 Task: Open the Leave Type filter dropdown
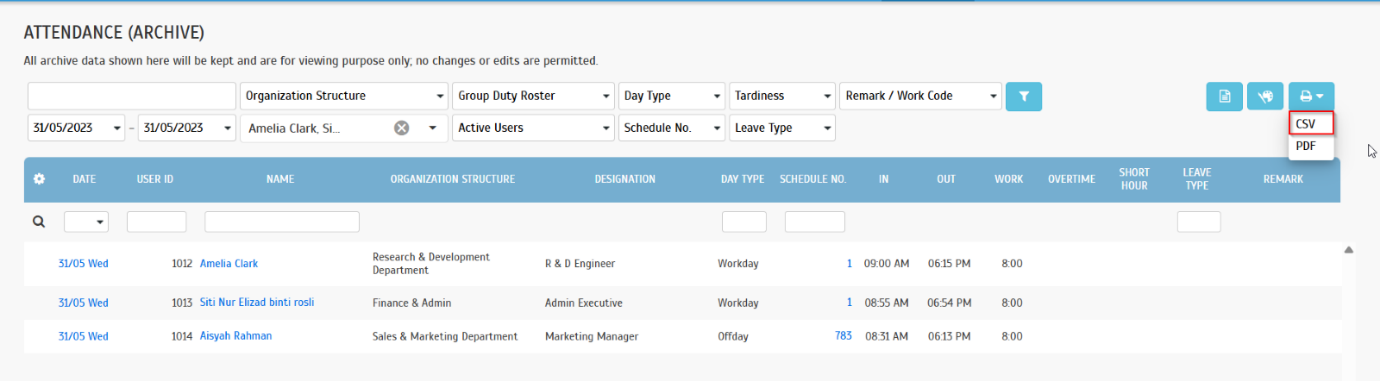pos(782,128)
